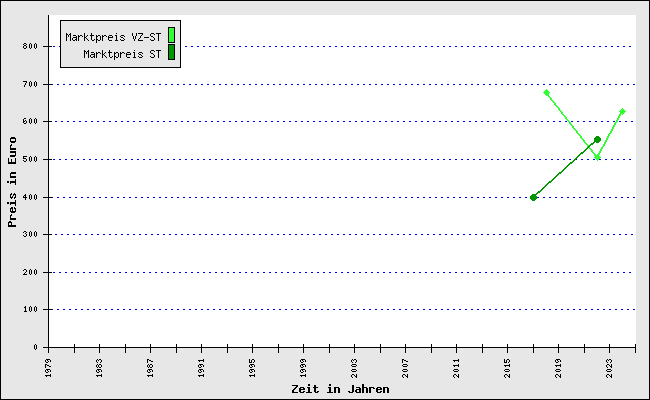
Task: Select the Marktpreis ST legend label
Action: pos(122,54)
